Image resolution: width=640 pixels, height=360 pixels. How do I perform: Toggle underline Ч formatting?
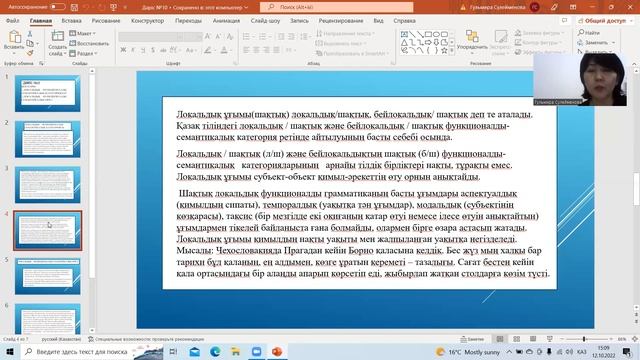pos(143,50)
